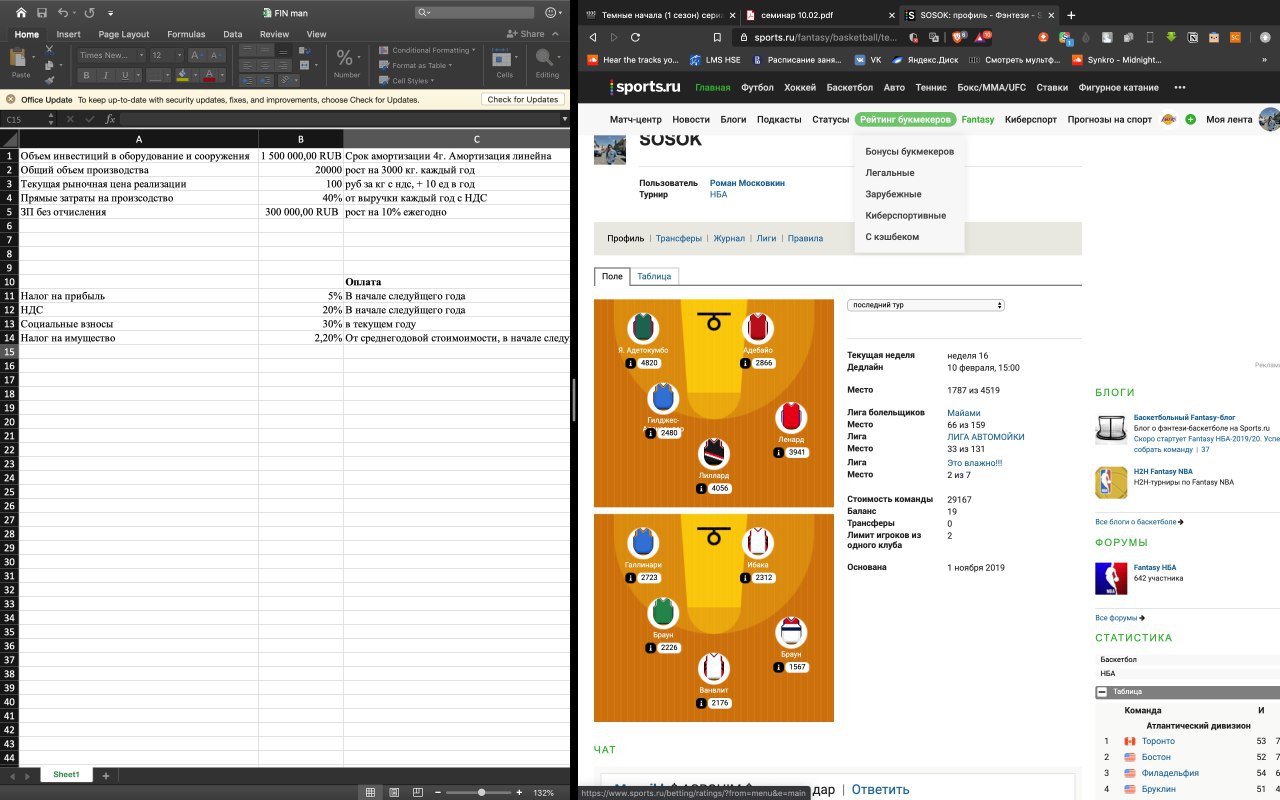Click the Excel home icon in title bar
Viewport: 1280px width, 800px height.
(20, 13)
